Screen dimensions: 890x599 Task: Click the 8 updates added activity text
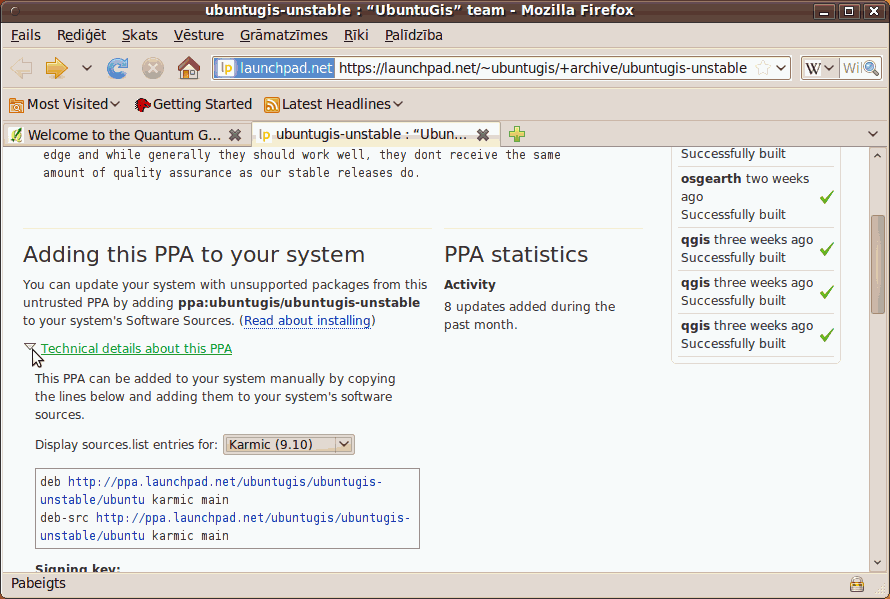point(530,316)
